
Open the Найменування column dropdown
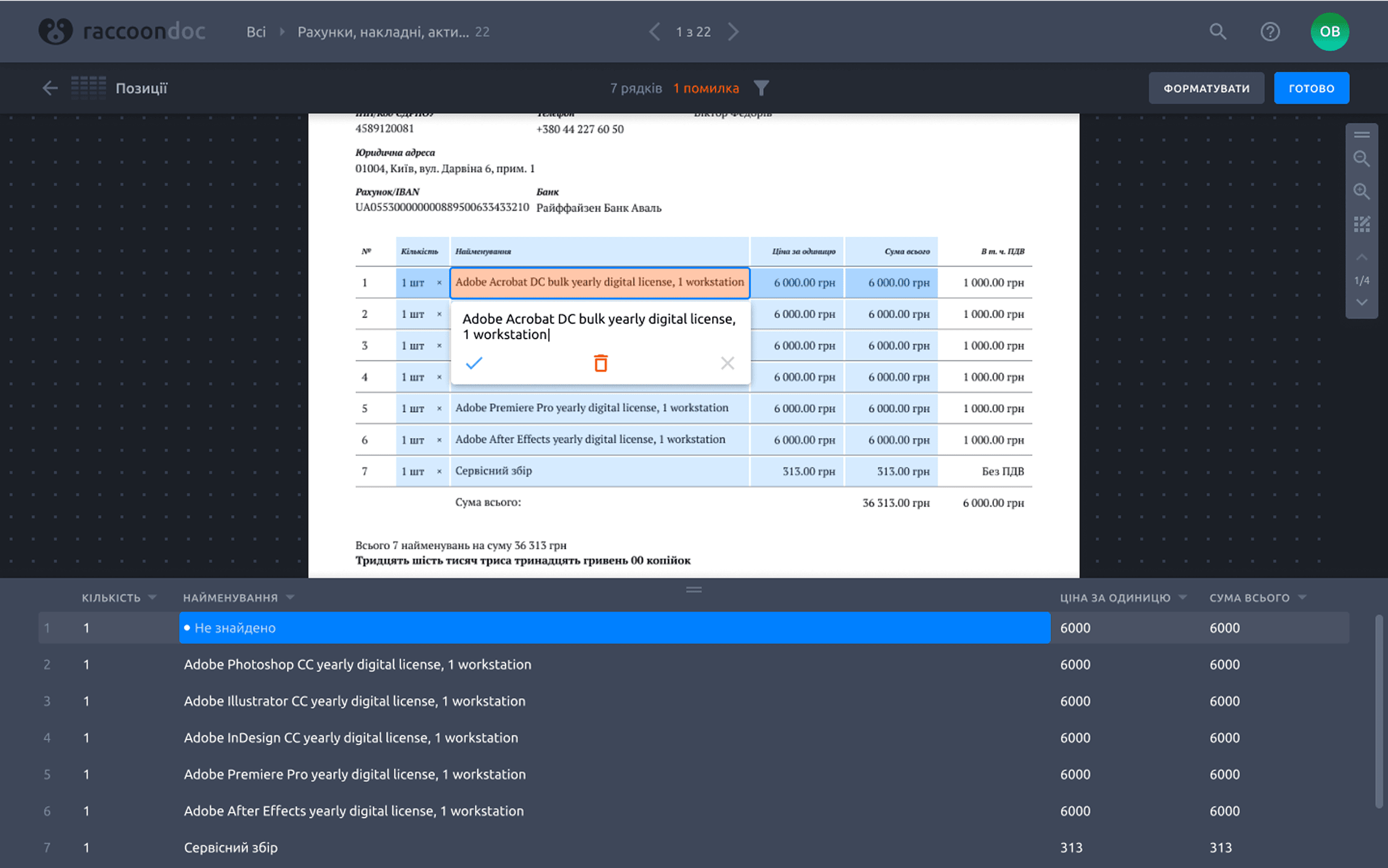point(290,598)
